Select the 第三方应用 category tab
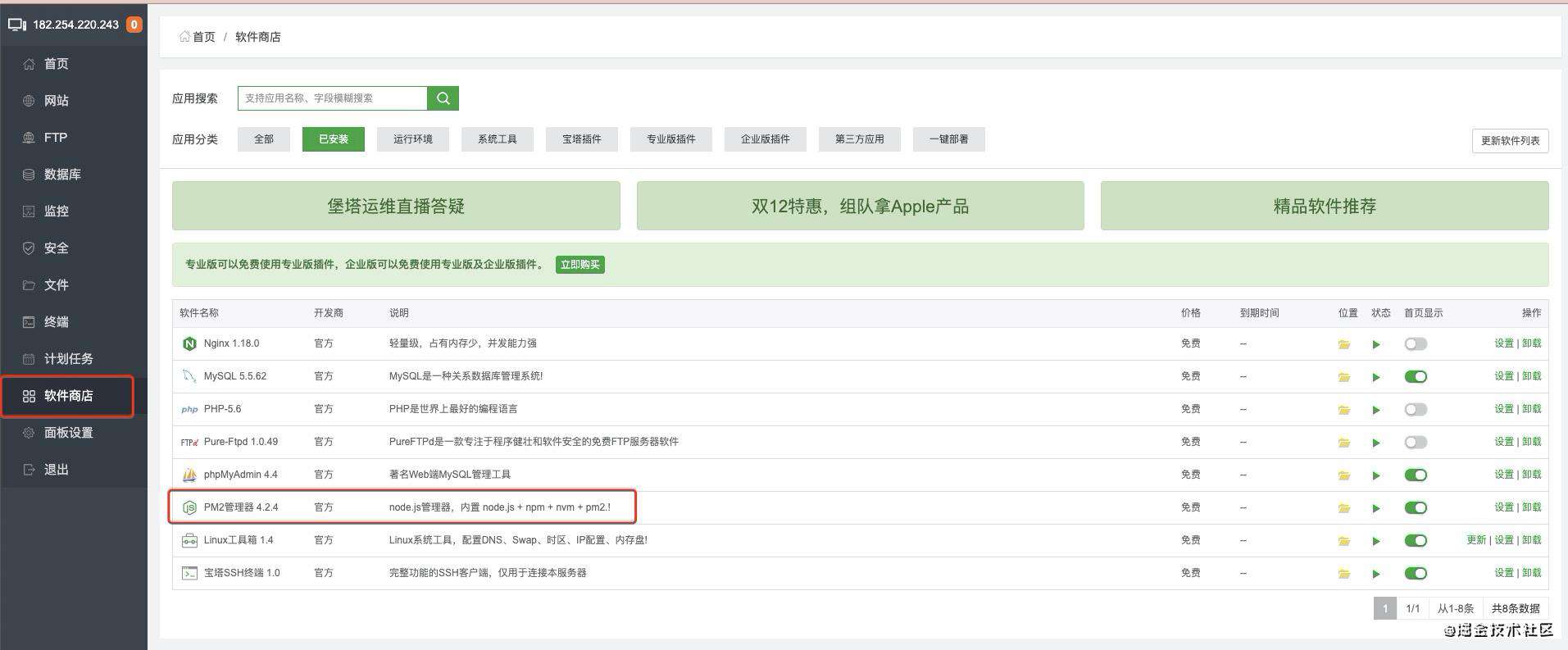The image size is (1568, 650). [x=860, y=139]
